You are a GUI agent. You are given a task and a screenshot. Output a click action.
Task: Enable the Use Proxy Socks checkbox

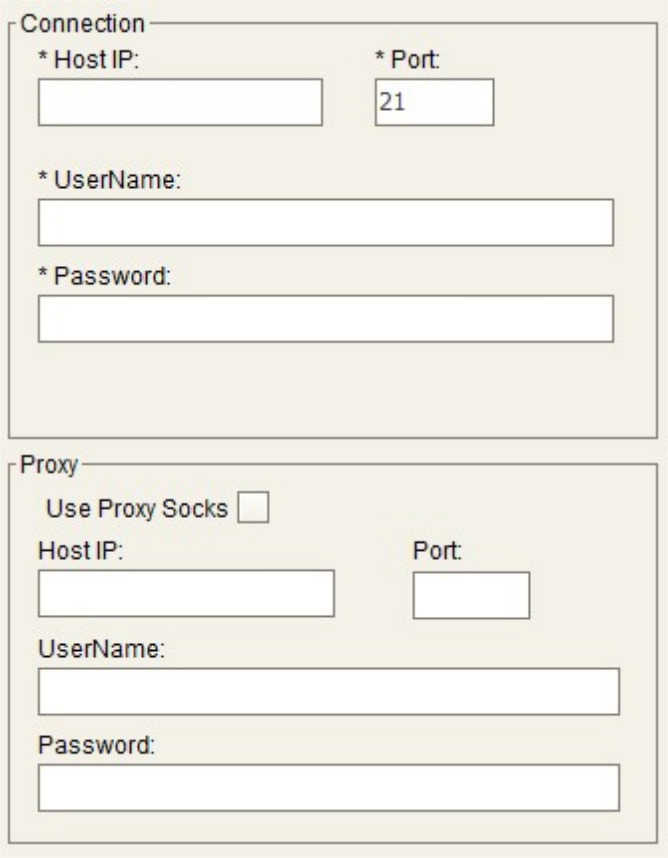(x=253, y=509)
